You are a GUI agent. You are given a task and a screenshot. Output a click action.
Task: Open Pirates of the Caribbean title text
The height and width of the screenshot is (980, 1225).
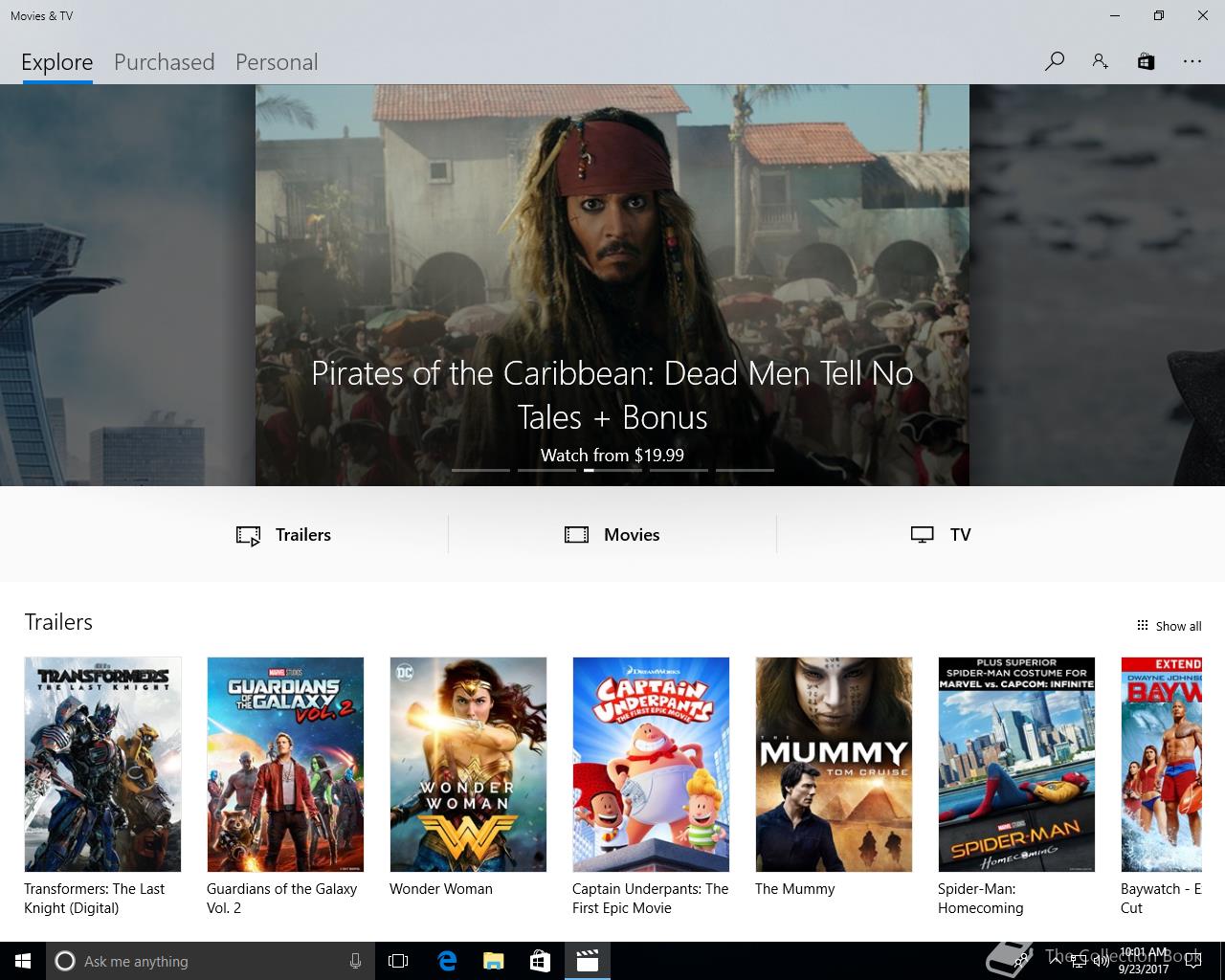coord(612,394)
